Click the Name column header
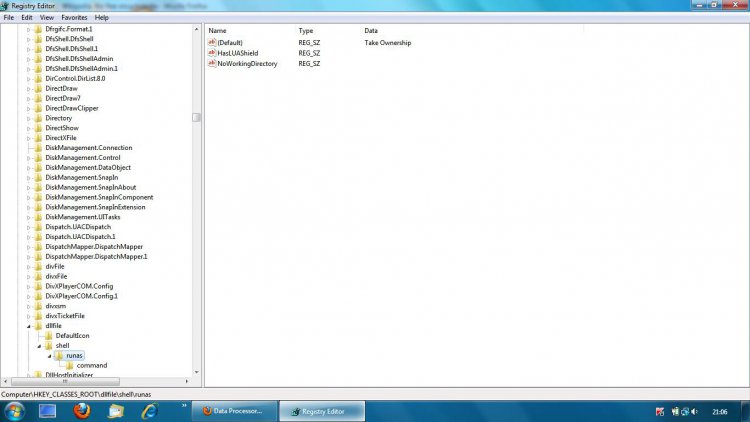 click(x=218, y=31)
